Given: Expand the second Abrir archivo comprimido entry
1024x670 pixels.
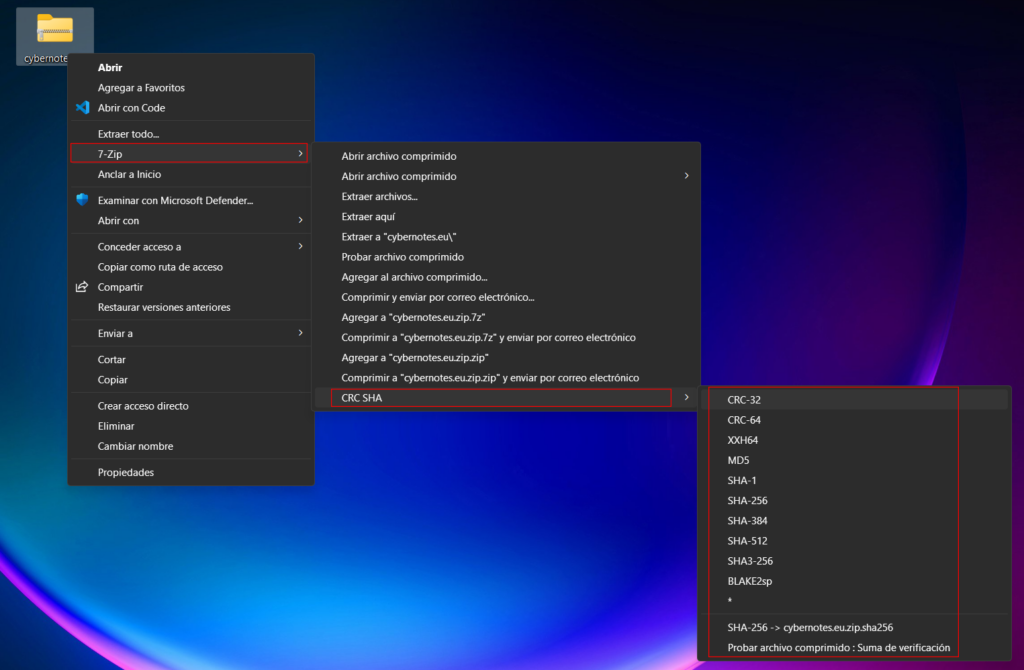Looking at the screenshot, I should click(686, 175).
